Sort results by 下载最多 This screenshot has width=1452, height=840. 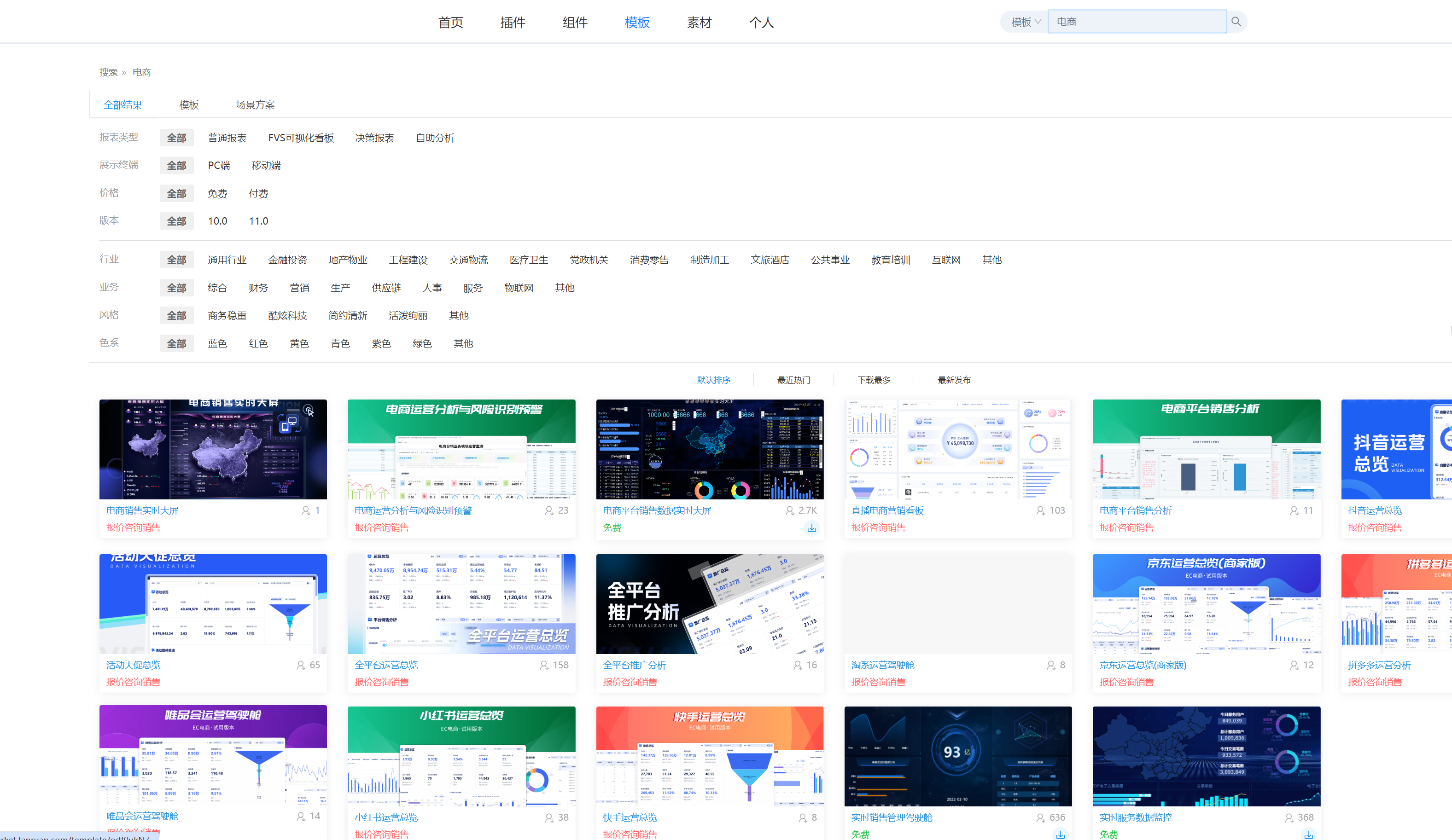pyautogui.click(x=874, y=380)
